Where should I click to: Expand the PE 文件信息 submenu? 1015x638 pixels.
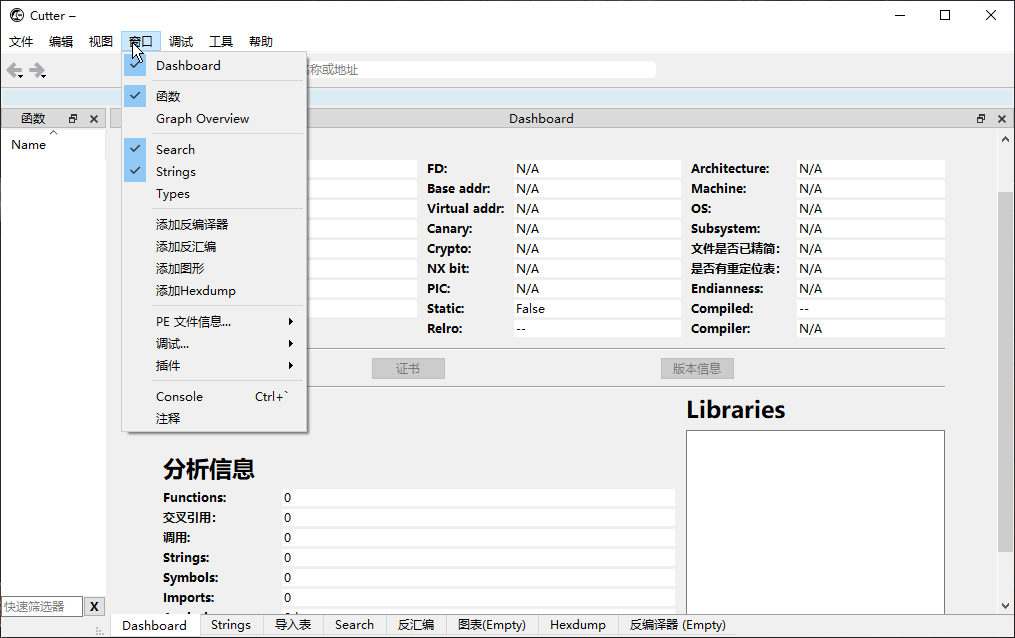200,322
